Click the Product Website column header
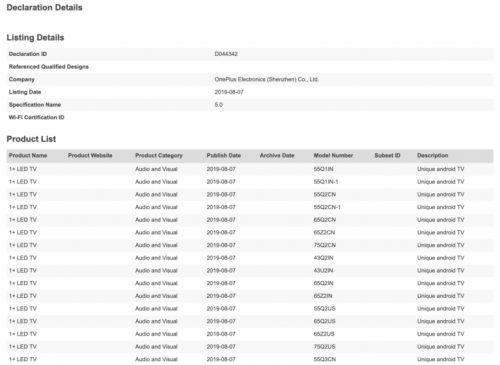Screen dimensions: 500x365 click(90, 155)
